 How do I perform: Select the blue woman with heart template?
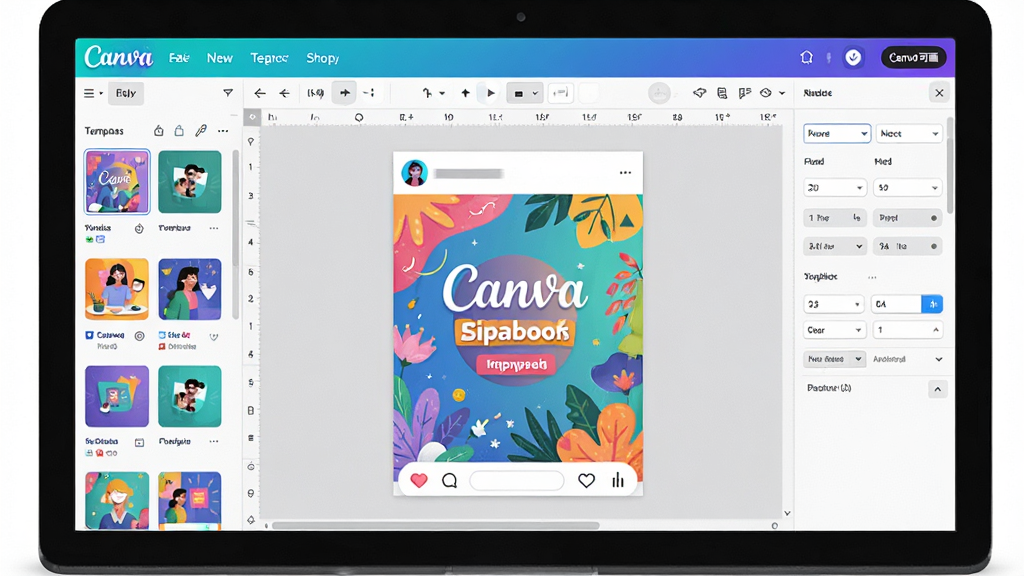189,289
